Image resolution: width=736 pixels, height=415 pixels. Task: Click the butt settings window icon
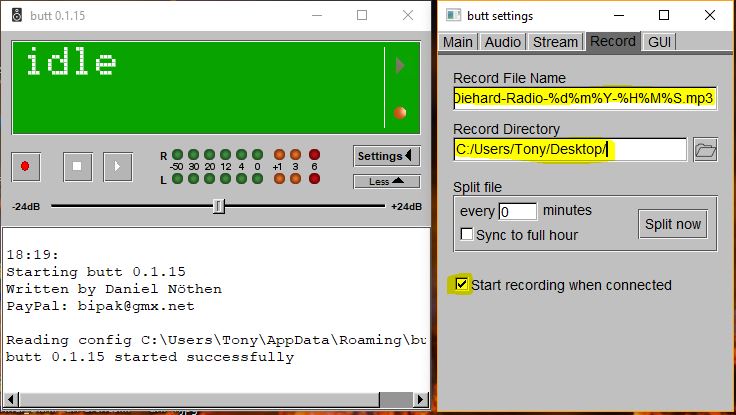(453, 15)
